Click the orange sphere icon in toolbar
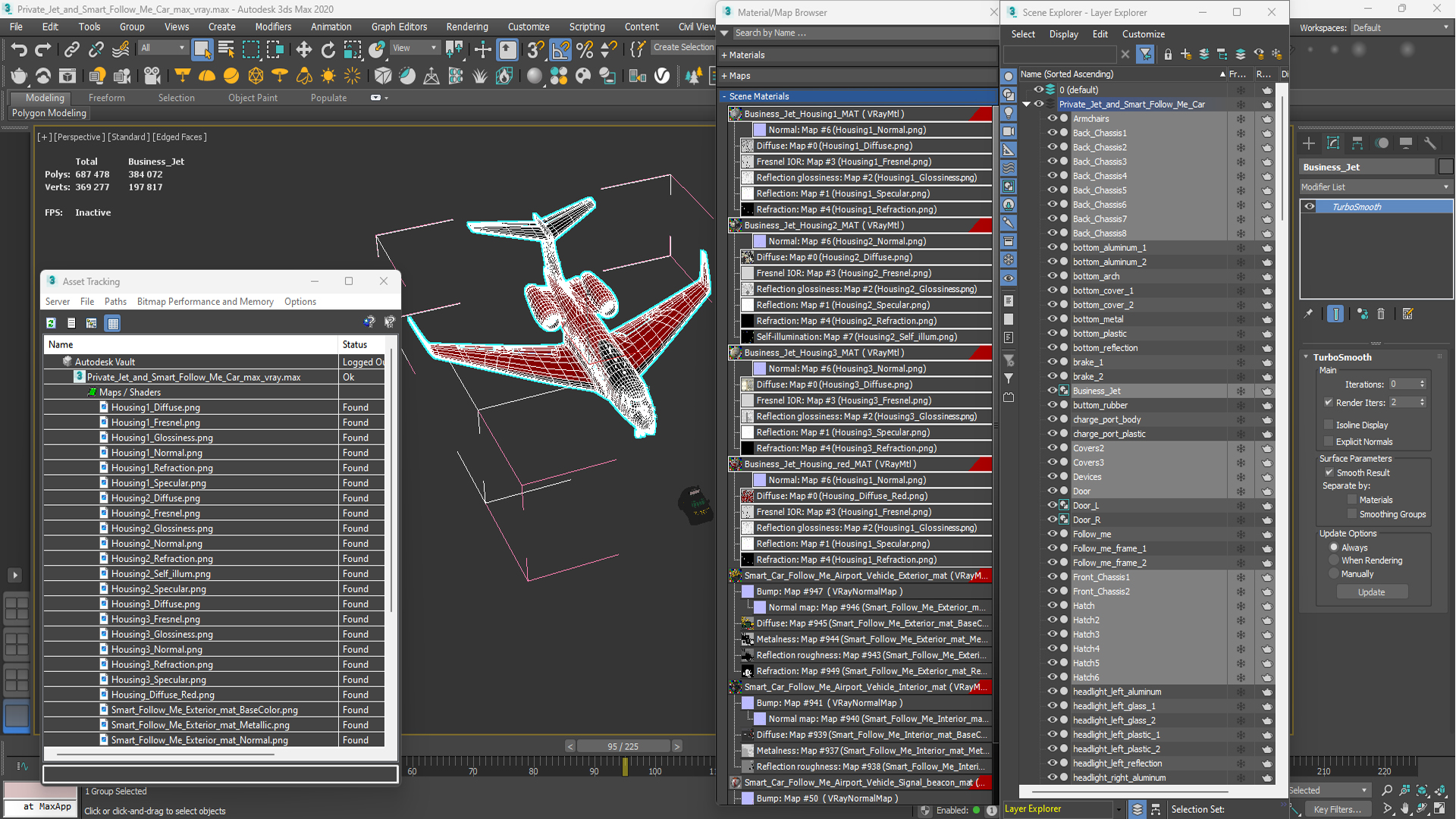Image resolution: width=1456 pixels, height=819 pixels. 231,76
